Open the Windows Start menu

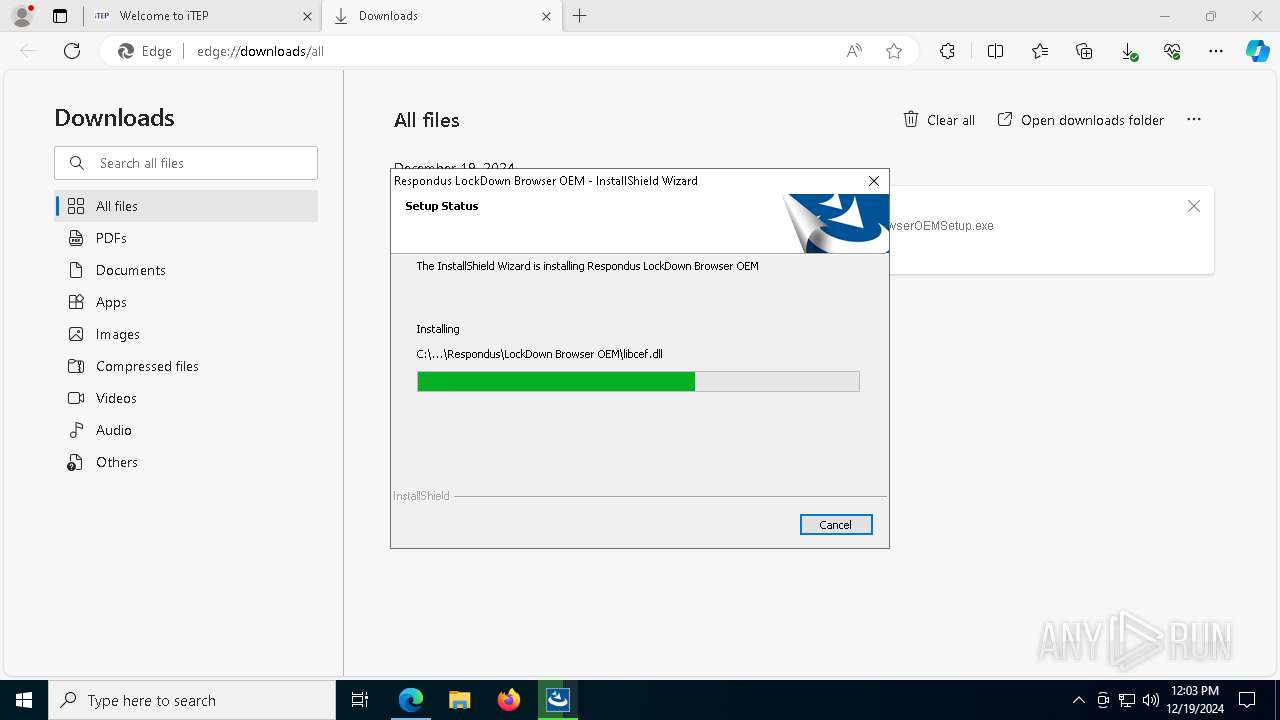click(24, 700)
